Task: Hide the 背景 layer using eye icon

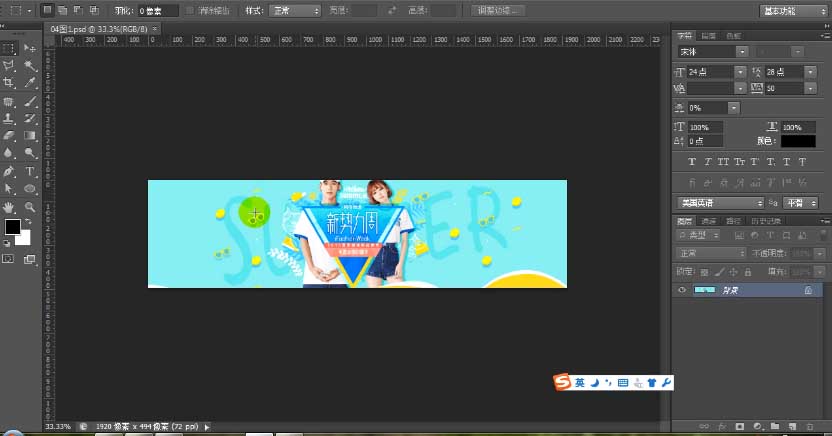Action: 681,290
